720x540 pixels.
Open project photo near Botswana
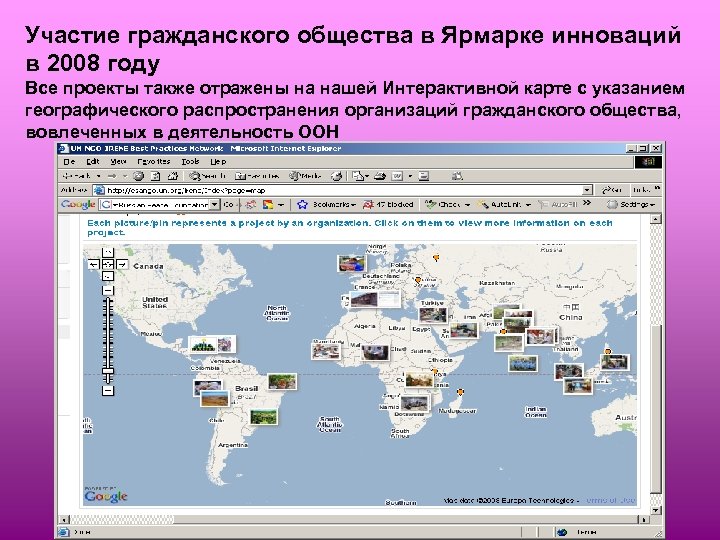[414, 403]
